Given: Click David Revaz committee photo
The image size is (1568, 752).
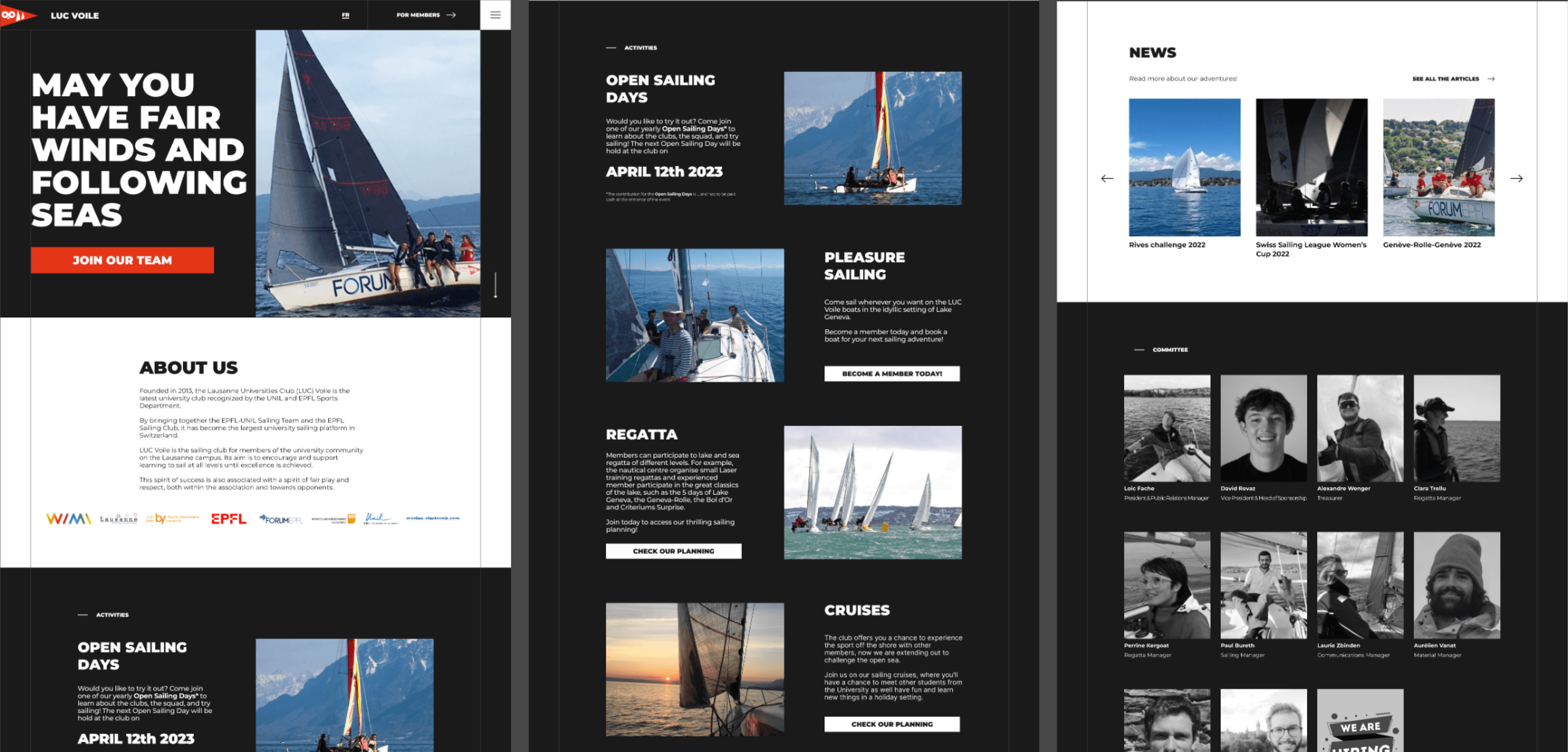Looking at the screenshot, I should [1263, 428].
